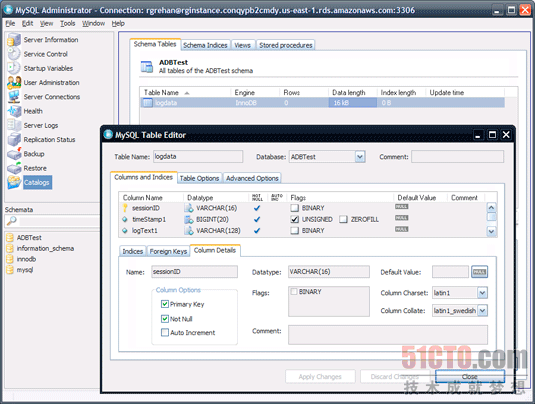Click the column Name field showing sessionID
Screen dimensions: 535x404
[194, 272]
